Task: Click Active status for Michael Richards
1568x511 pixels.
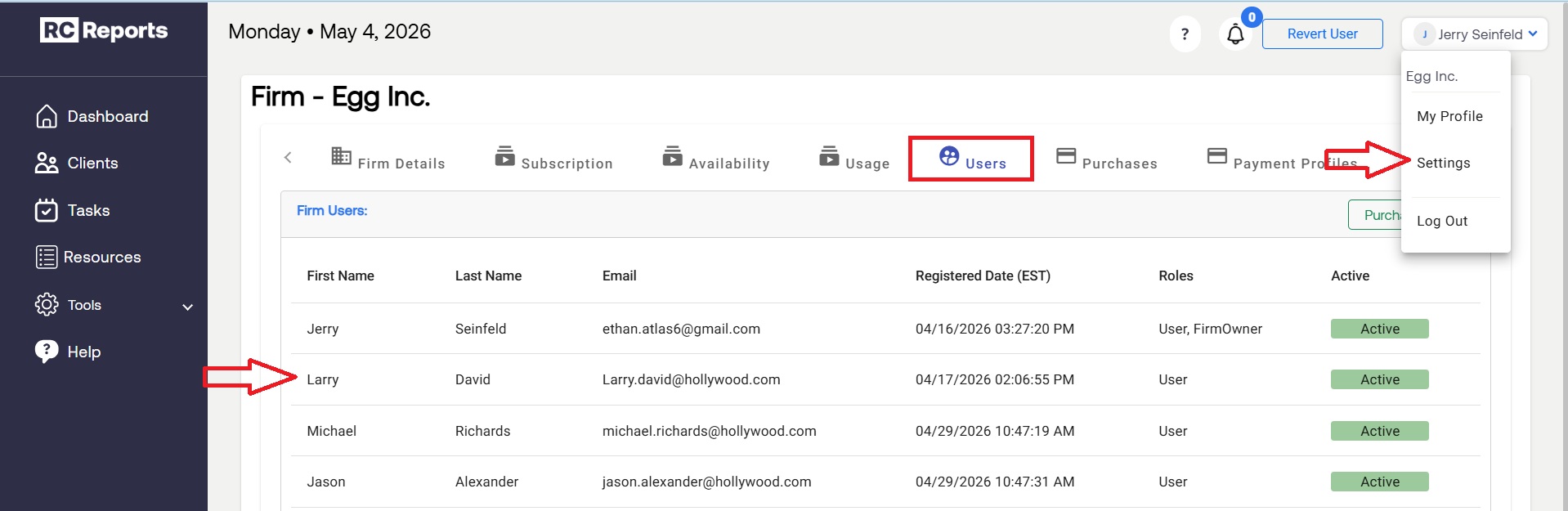Action: [1379, 431]
